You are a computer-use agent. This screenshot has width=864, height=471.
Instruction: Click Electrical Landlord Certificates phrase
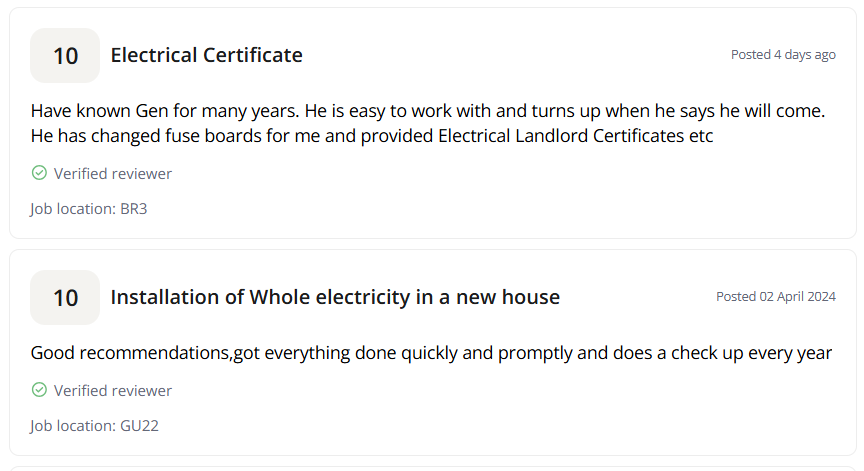pos(561,136)
